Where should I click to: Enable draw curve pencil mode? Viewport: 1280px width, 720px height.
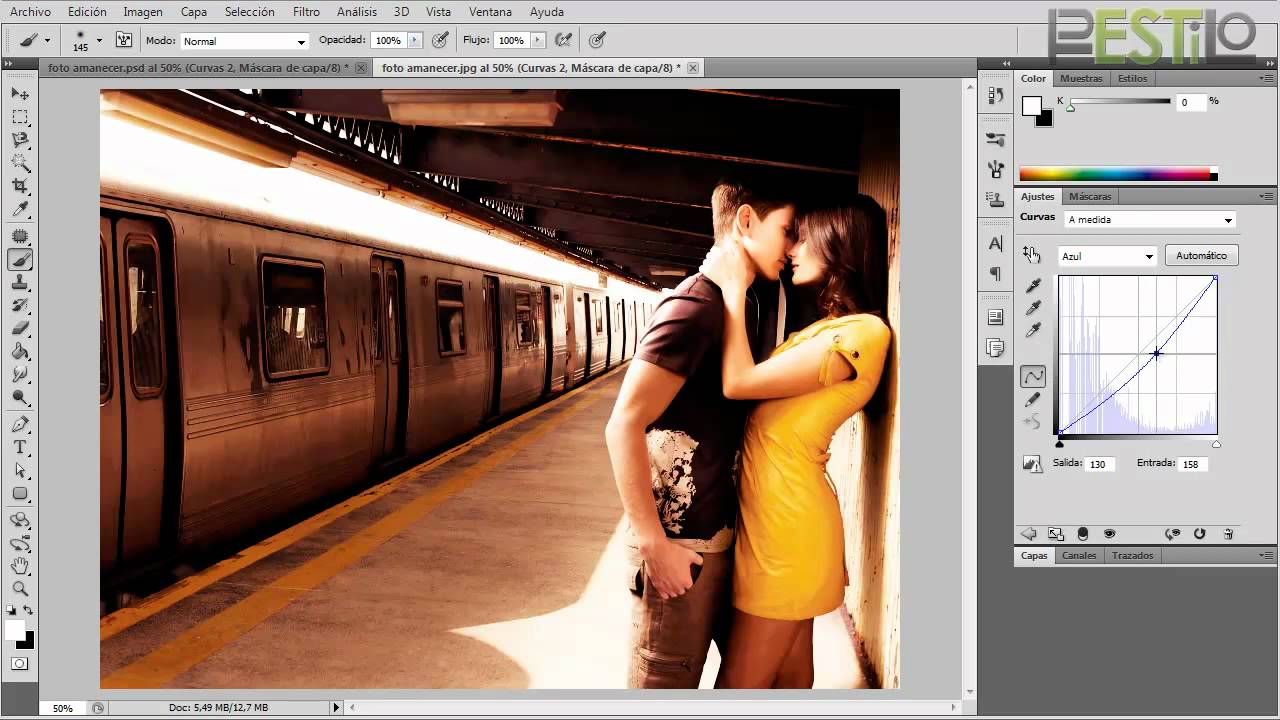pos(1033,400)
